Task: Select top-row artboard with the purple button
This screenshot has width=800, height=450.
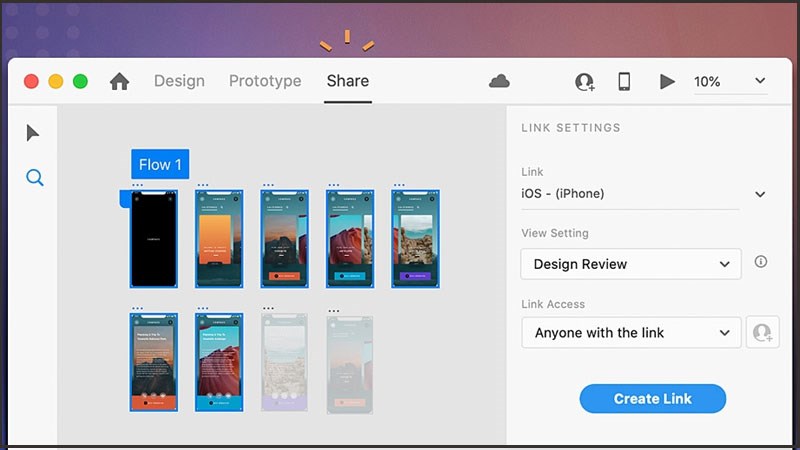Action: [415, 239]
